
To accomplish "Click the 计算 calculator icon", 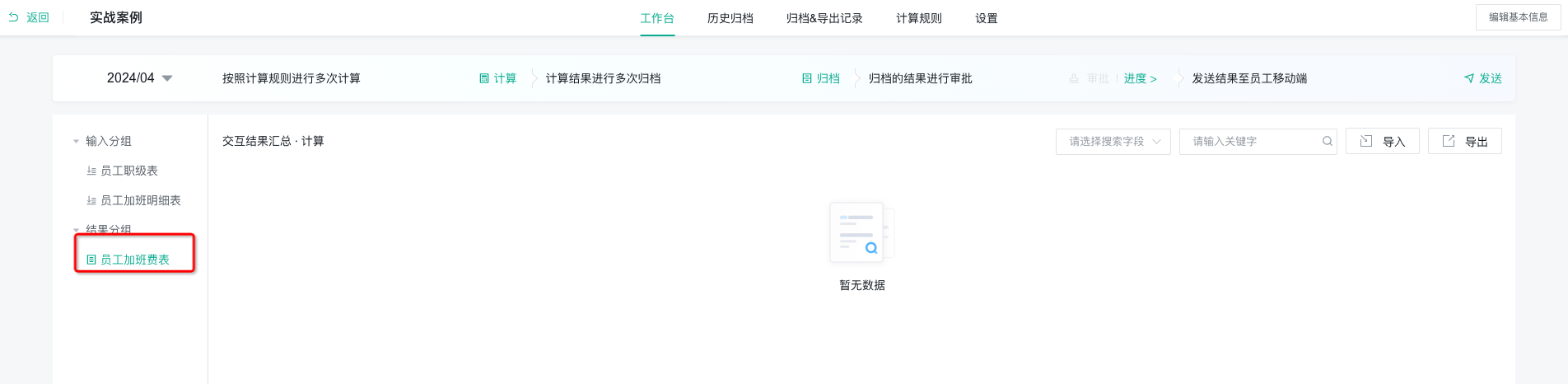I will (484, 78).
